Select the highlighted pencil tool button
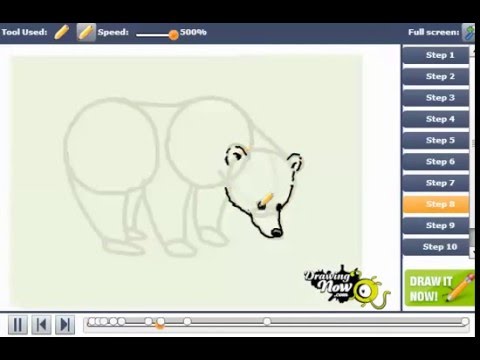480x360 pixels. pyautogui.click(x=86, y=32)
